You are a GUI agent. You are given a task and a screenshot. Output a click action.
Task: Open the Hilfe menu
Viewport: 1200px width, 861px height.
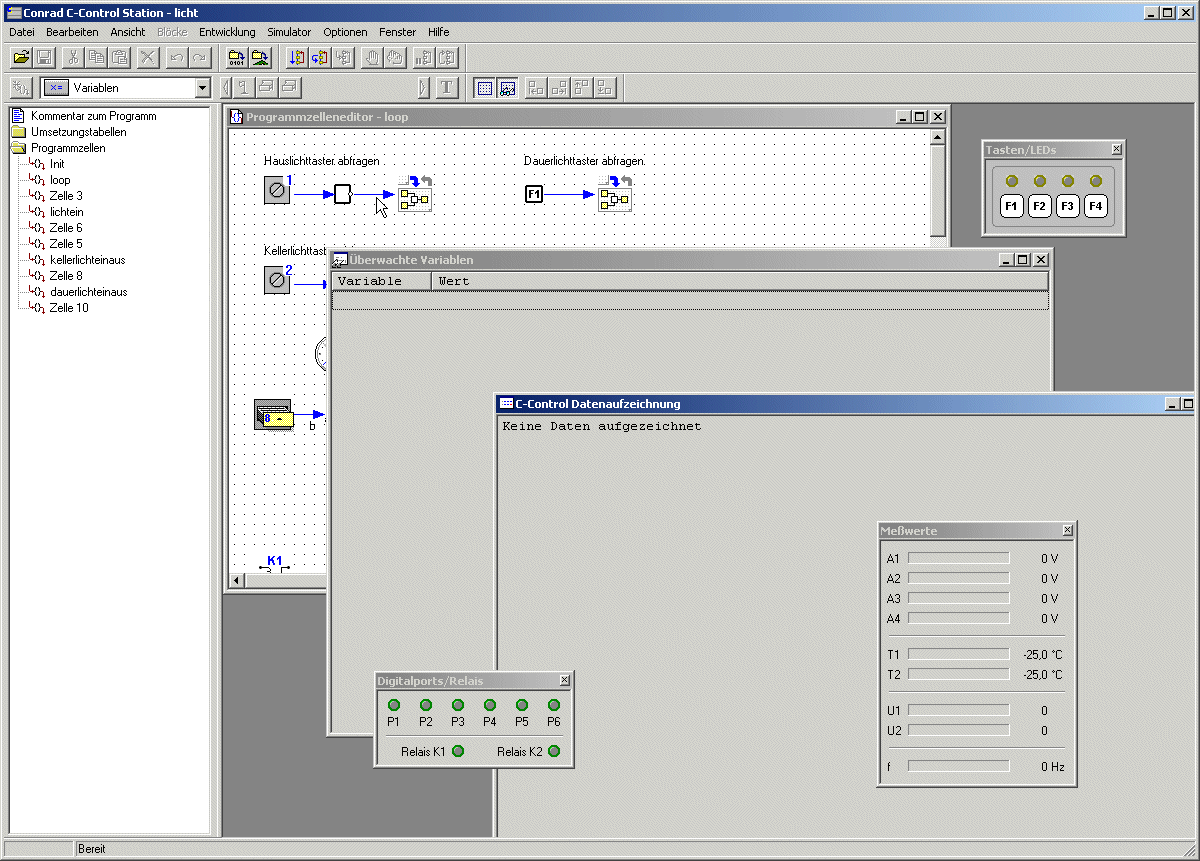pyautogui.click(x=439, y=32)
